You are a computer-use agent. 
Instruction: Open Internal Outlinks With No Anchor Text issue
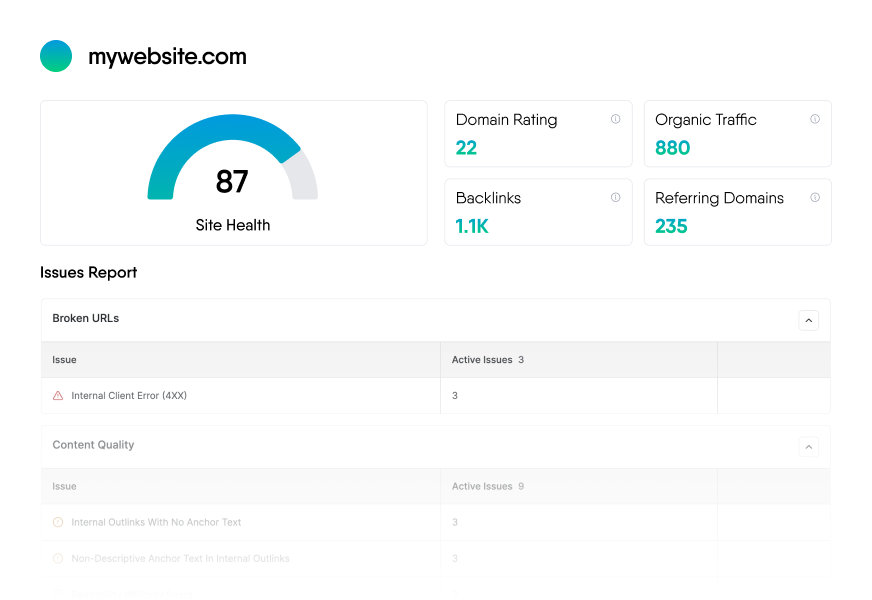156,522
